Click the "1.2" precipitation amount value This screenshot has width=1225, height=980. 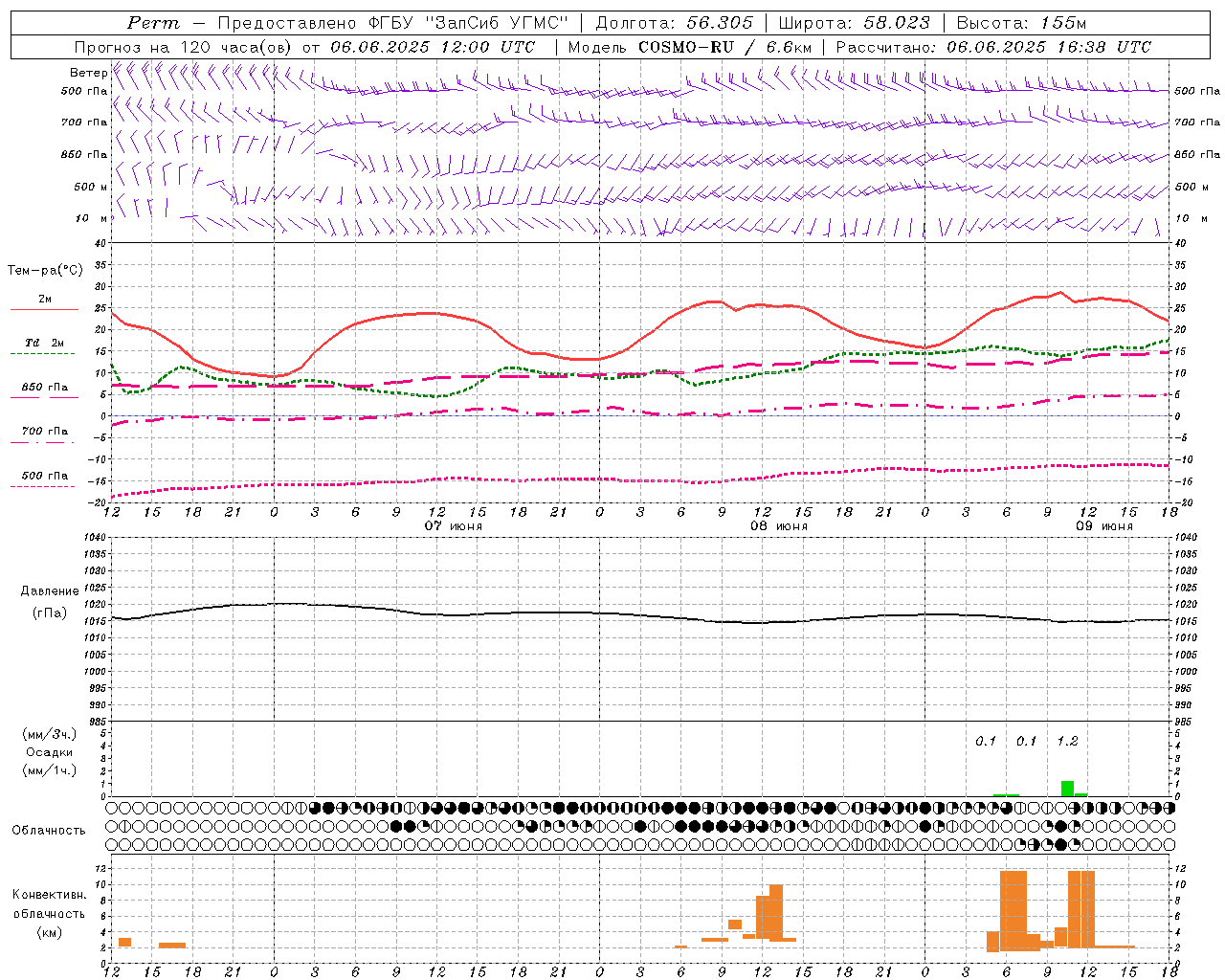tap(1067, 741)
